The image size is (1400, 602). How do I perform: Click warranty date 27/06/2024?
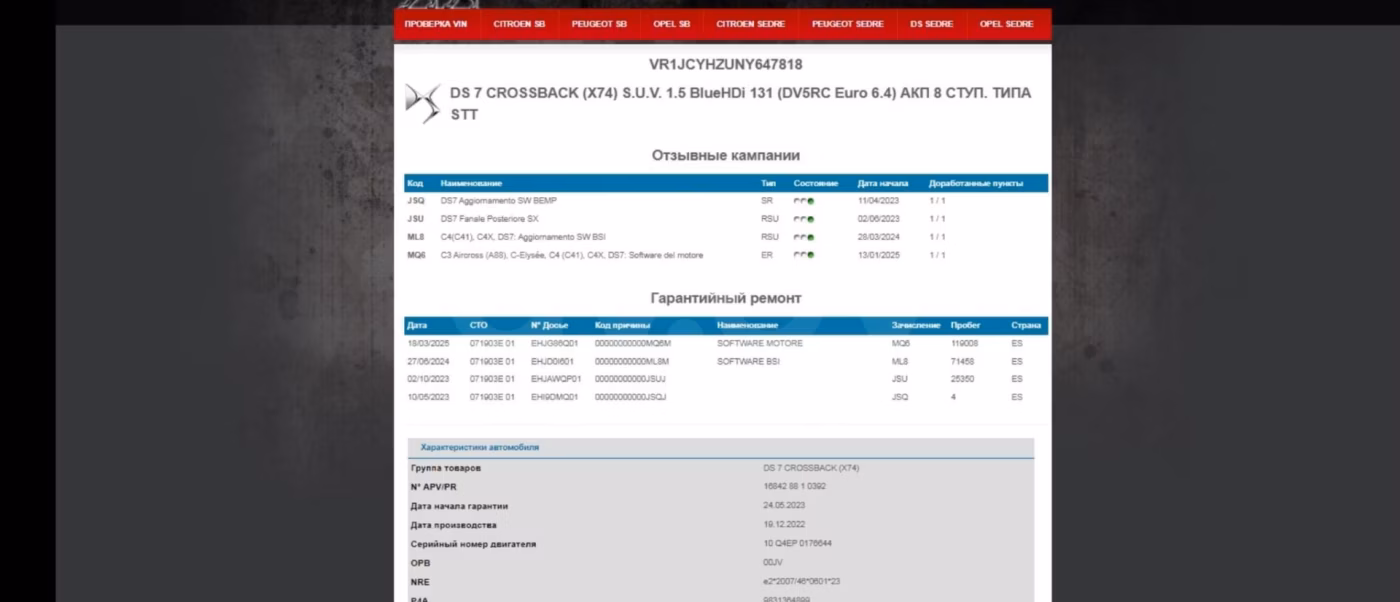coord(428,361)
